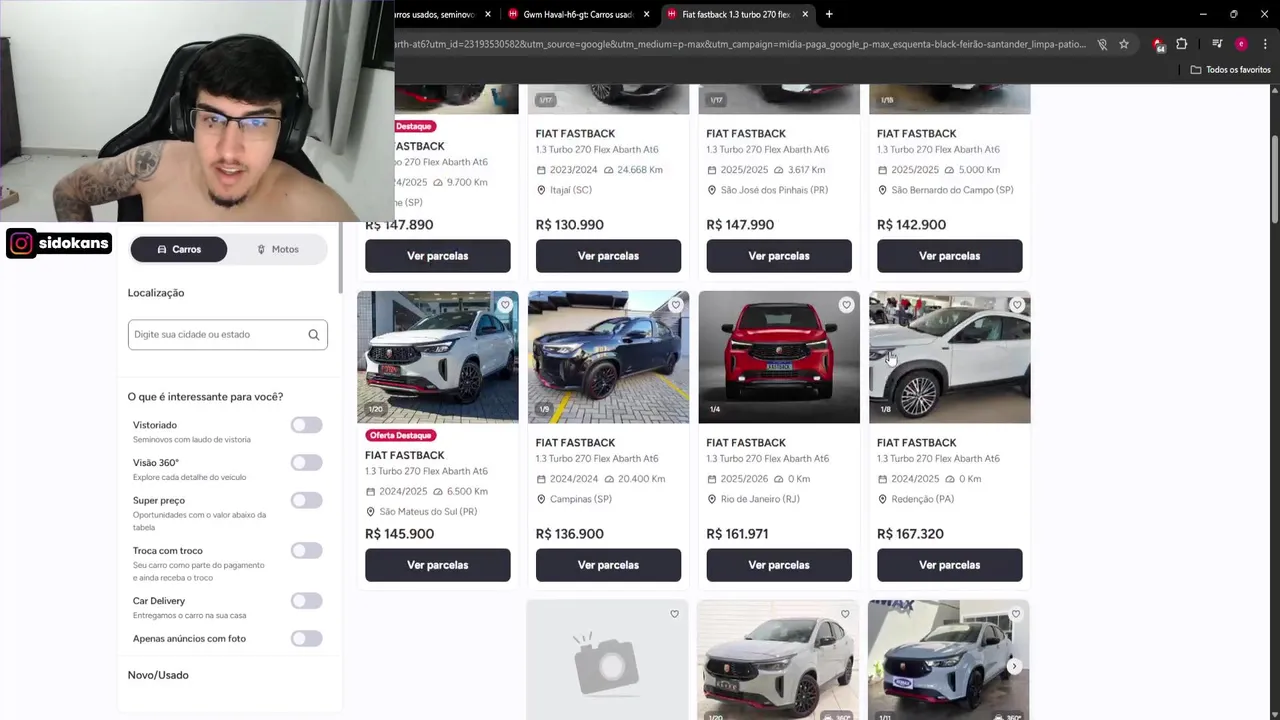This screenshot has height=720, width=1280.
Task: Favorite the Redenção Fastback listing
Action: (1017, 305)
